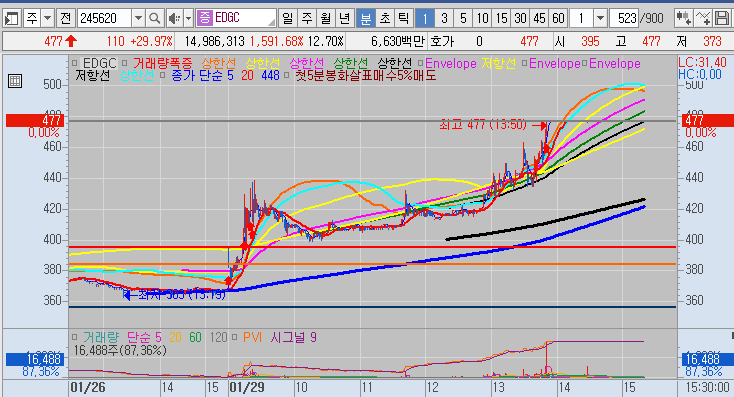
Task: Click the red 477 current price marker
Action: (x=35, y=120)
